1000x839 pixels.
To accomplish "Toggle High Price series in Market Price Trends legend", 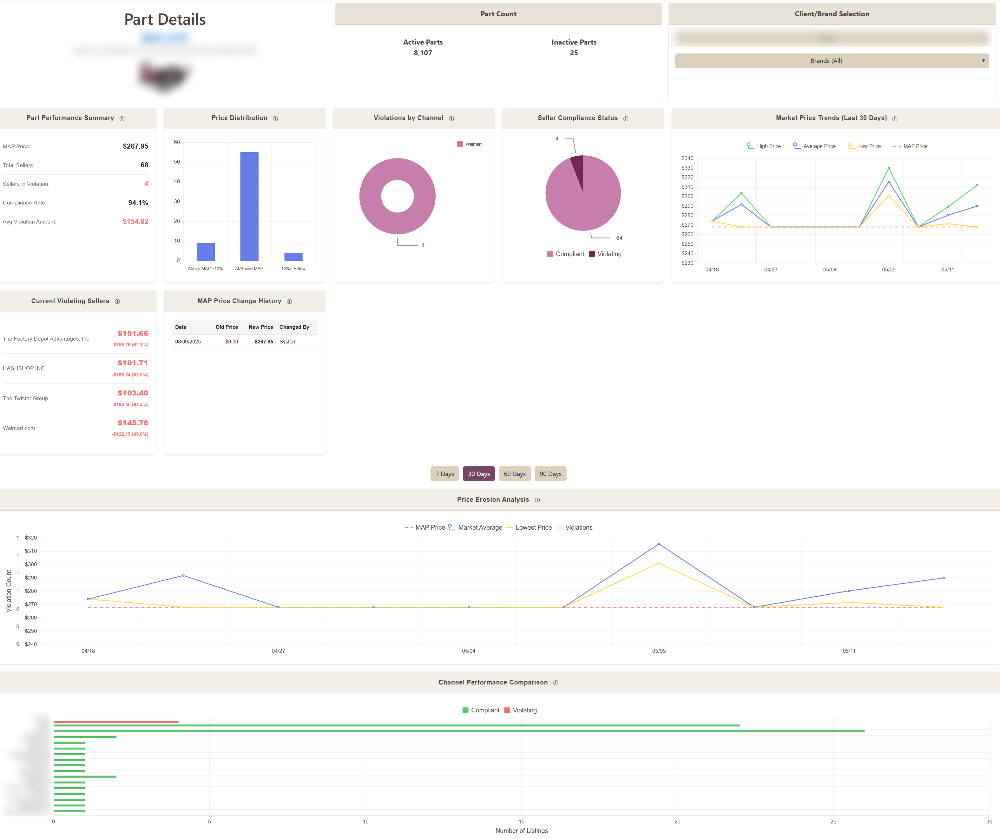I will (763, 146).
